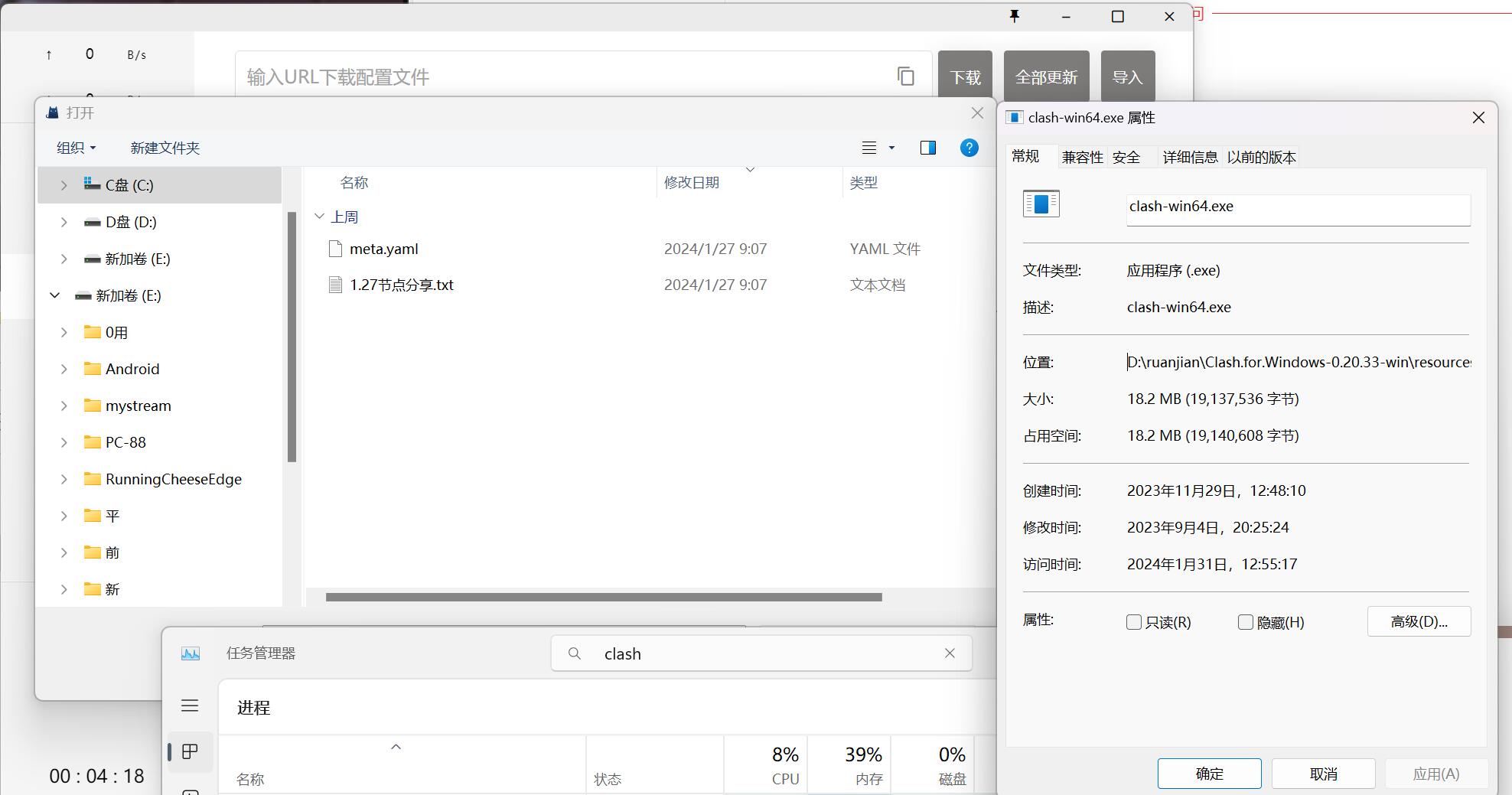The image size is (1512, 795).
Task: Pin the Clash window with pin icon
Action: pos(1015,16)
